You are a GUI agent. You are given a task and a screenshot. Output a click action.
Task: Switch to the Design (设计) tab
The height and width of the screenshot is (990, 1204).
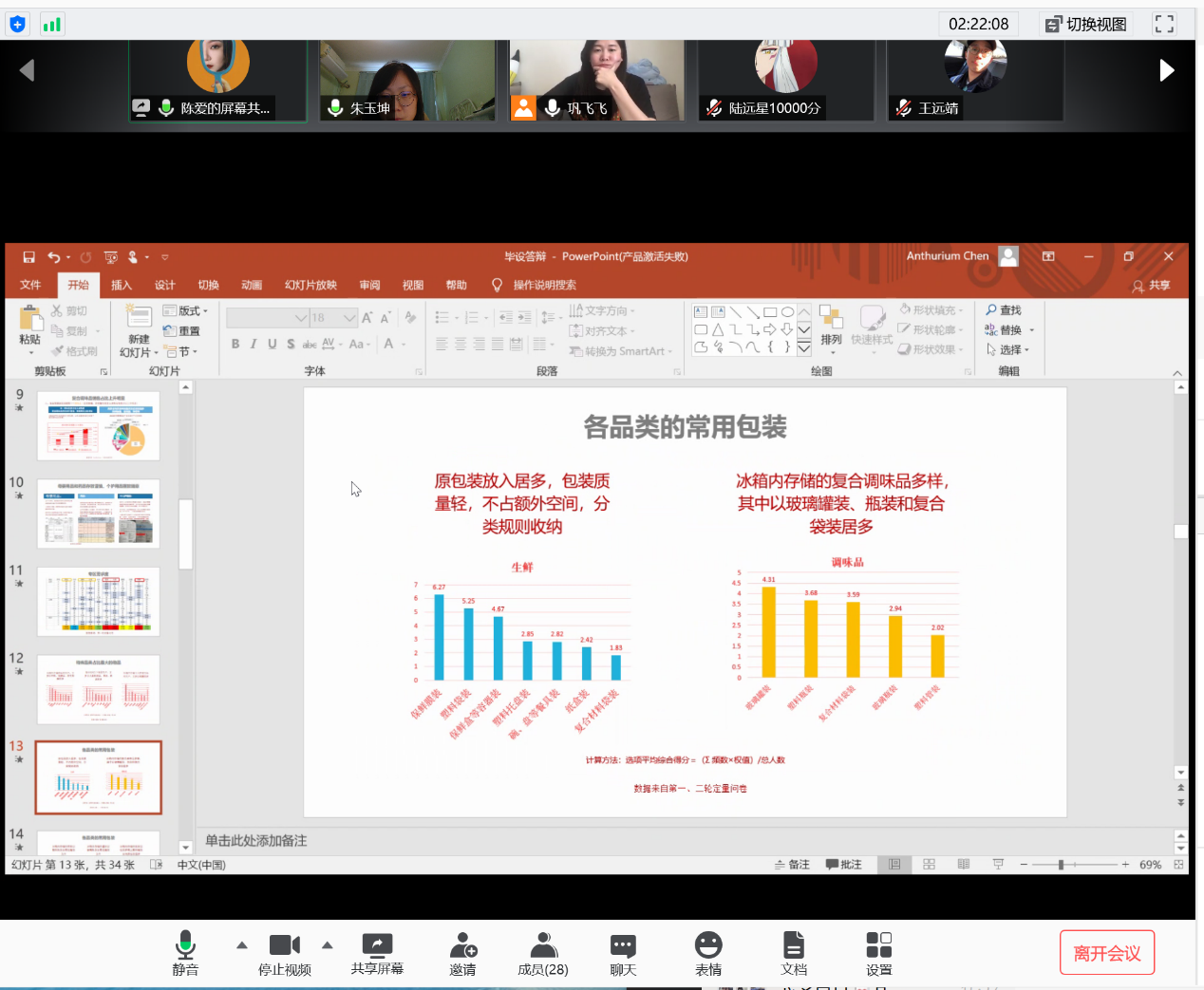click(x=165, y=285)
